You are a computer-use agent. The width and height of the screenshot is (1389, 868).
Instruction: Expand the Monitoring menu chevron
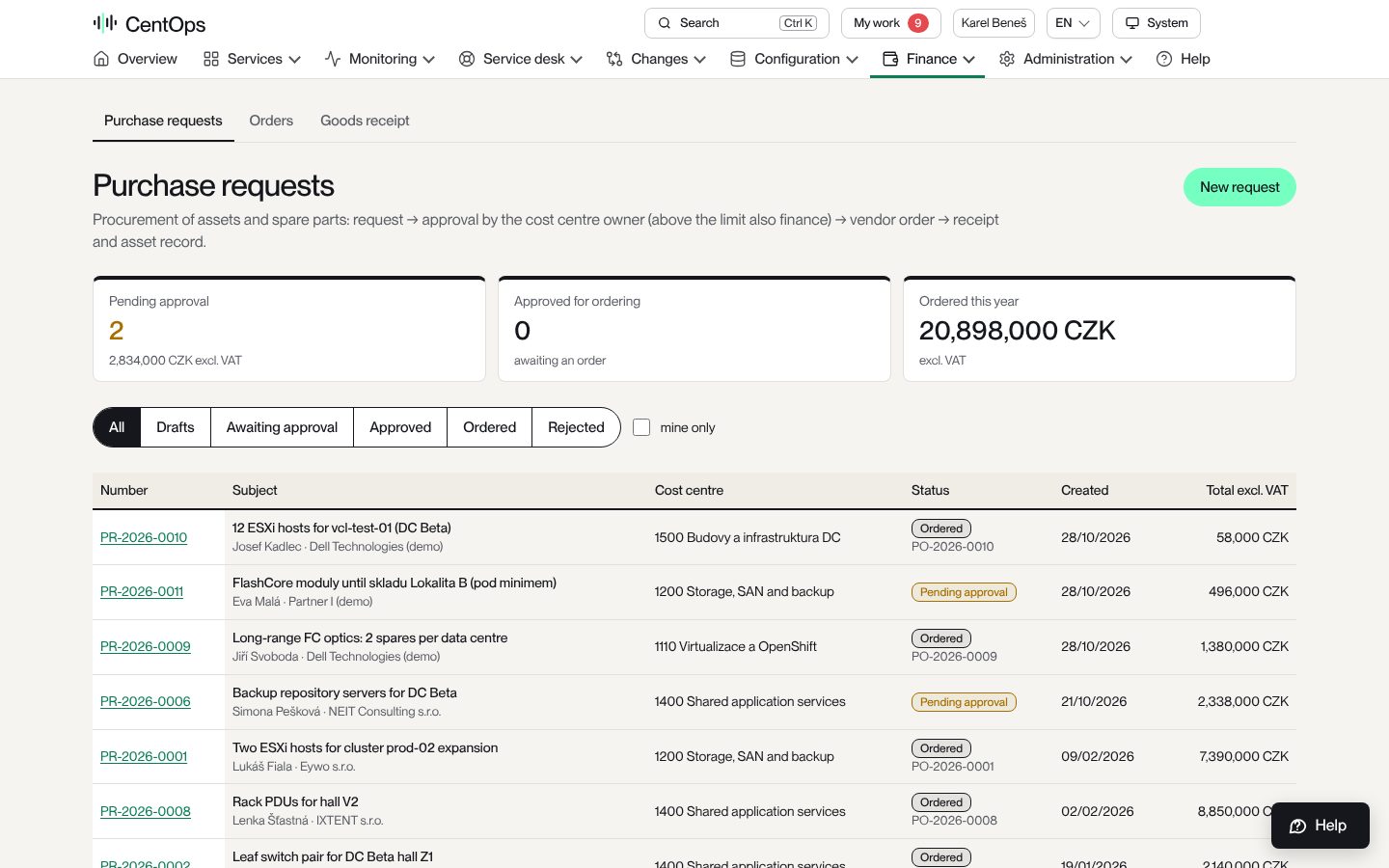[x=429, y=60]
